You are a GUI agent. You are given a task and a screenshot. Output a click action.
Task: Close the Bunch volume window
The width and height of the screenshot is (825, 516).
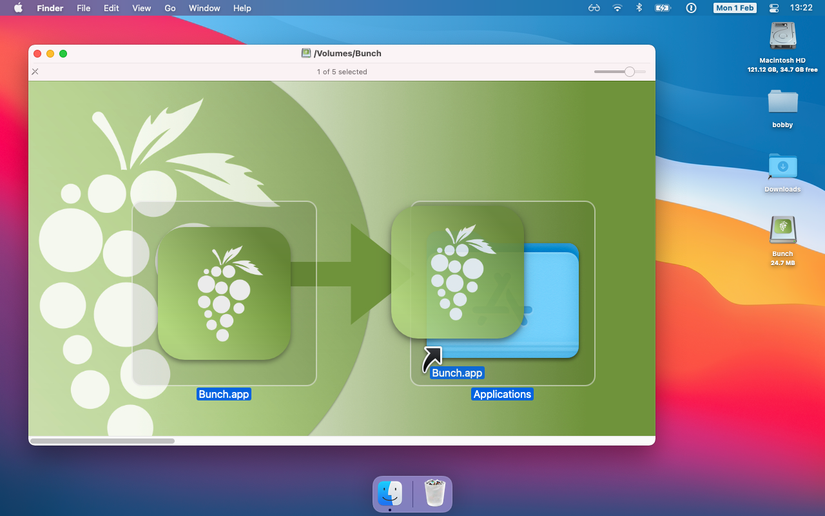[x=37, y=54]
